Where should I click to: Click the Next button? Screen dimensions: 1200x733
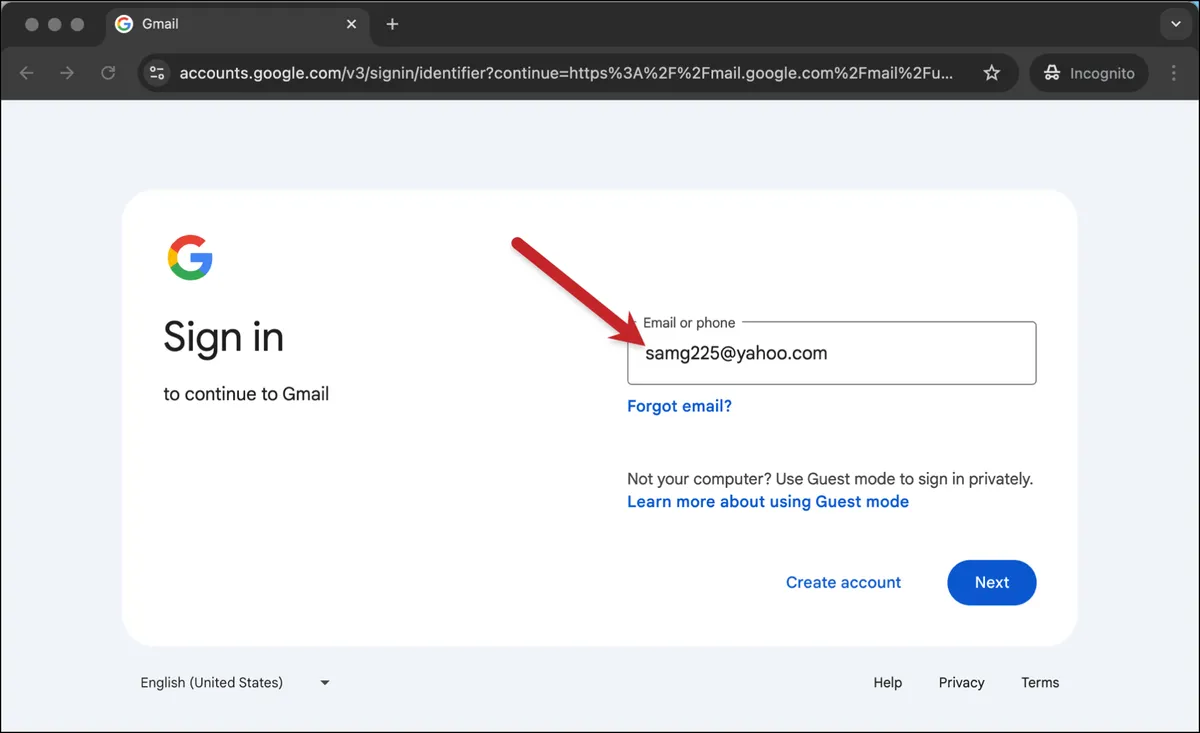click(x=992, y=582)
